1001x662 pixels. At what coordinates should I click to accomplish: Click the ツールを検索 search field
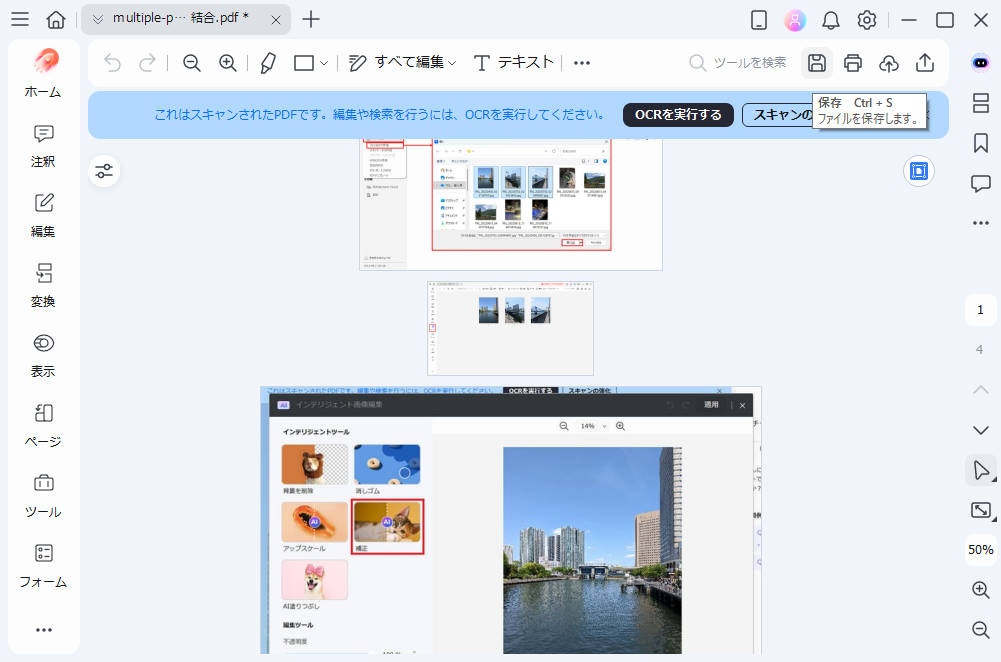click(x=745, y=61)
